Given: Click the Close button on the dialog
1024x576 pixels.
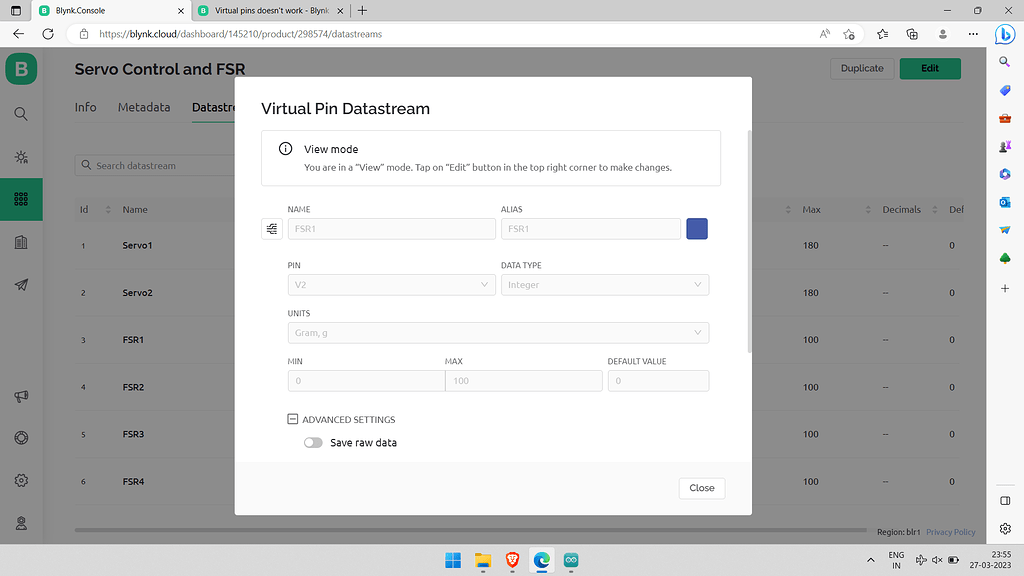Looking at the screenshot, I should pos(701,488).
